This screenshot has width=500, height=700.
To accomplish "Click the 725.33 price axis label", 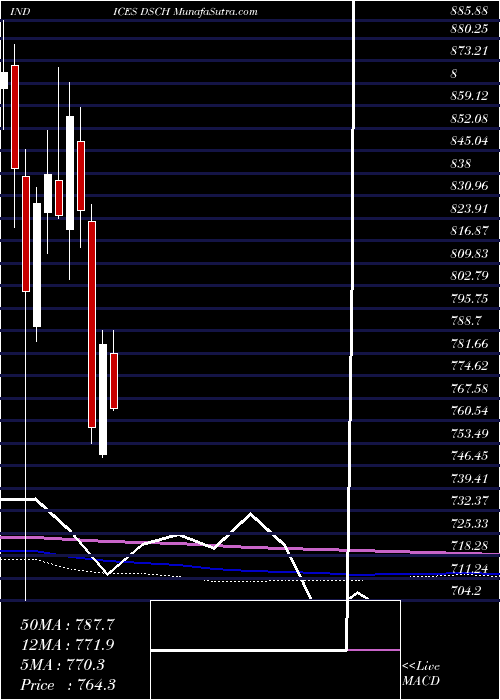I will point(468,524).
